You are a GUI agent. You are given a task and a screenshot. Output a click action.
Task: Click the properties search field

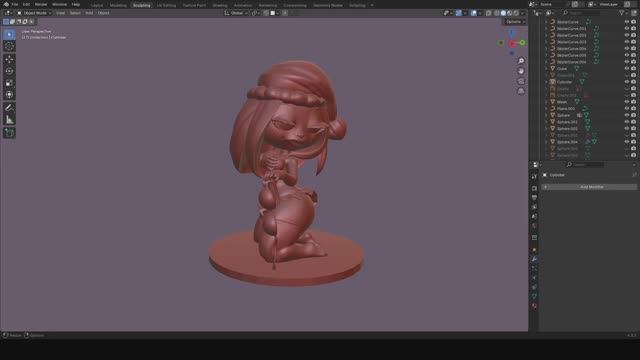pyautogui.click(x=586, y=165)
